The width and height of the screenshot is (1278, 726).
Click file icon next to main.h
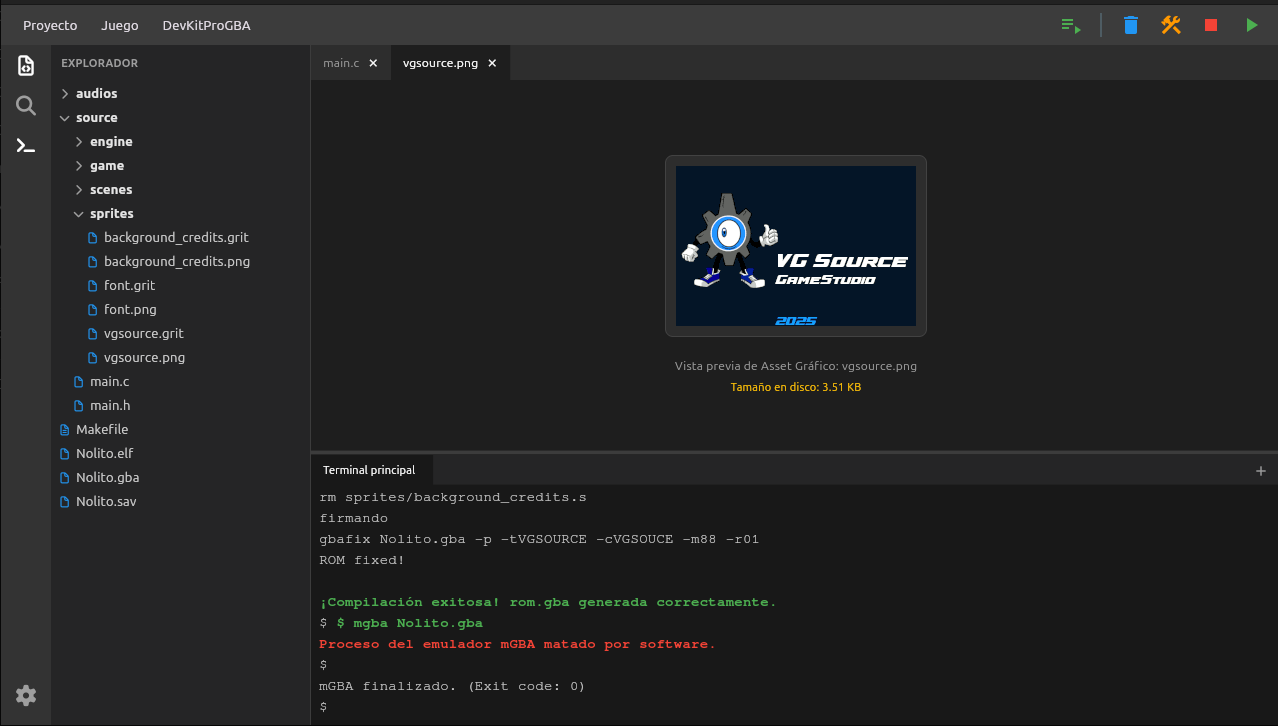[x=79, y=406]
